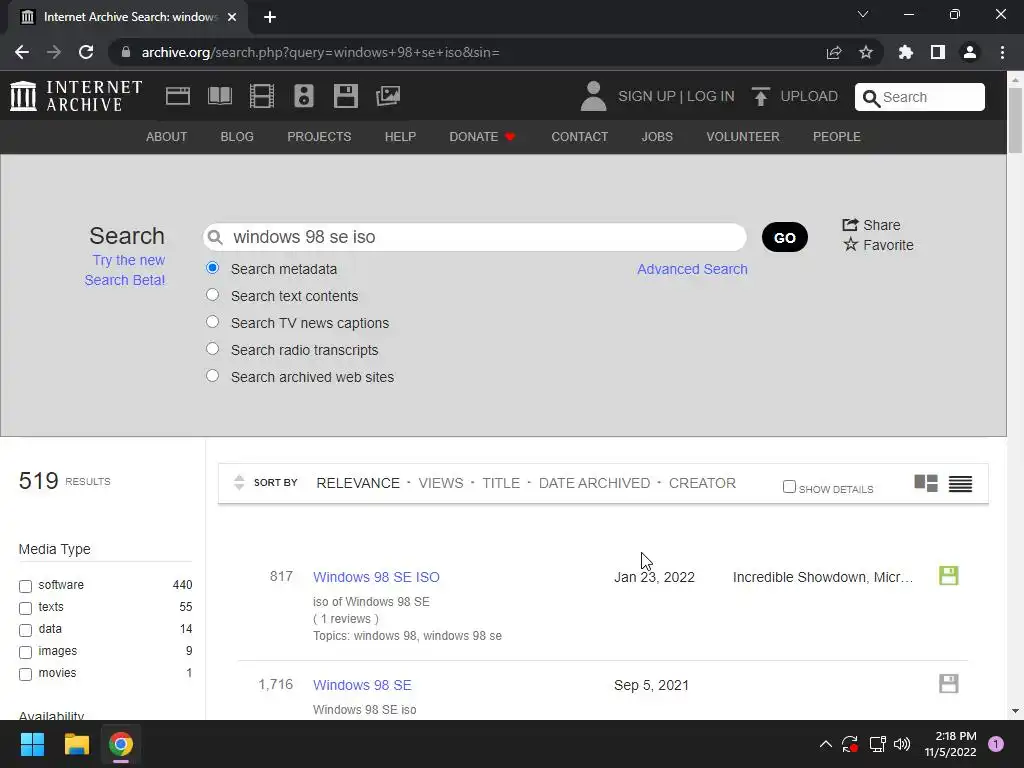The image size is (1024, 768).
Task: Check the images media type filter
Action: point(25,652)
